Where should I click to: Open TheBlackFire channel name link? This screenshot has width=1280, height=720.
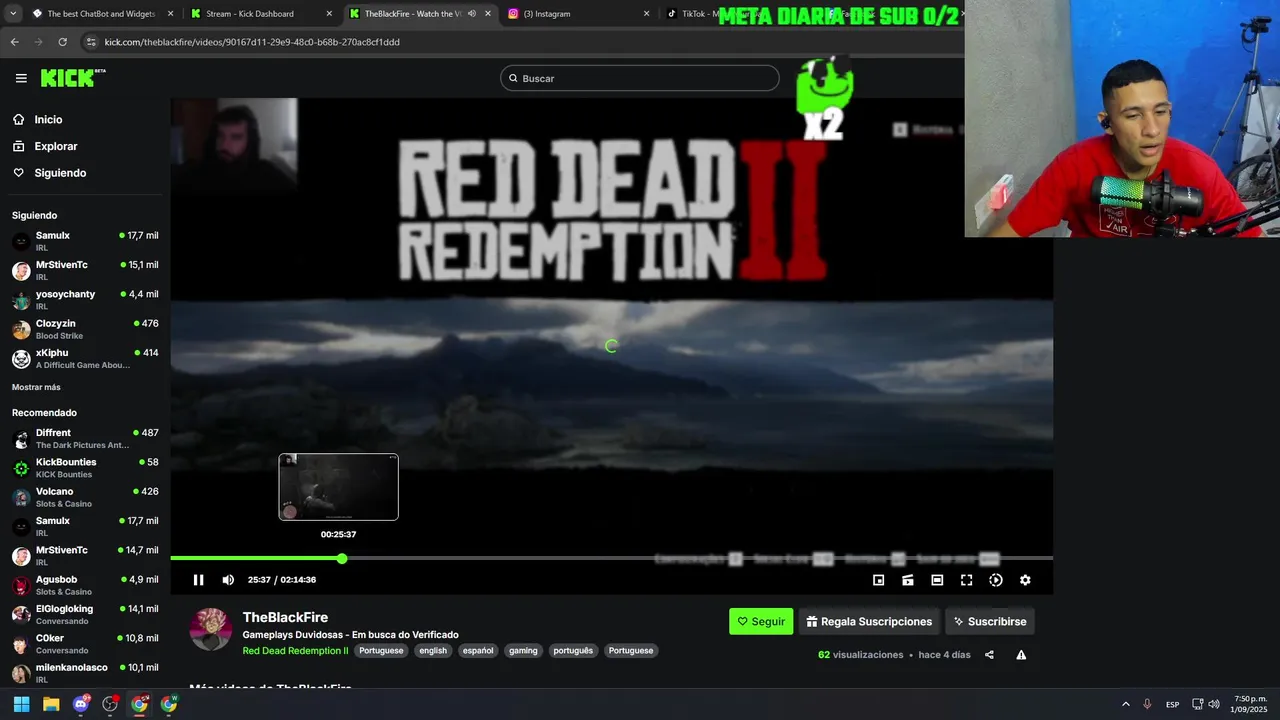tap(285, 618)
